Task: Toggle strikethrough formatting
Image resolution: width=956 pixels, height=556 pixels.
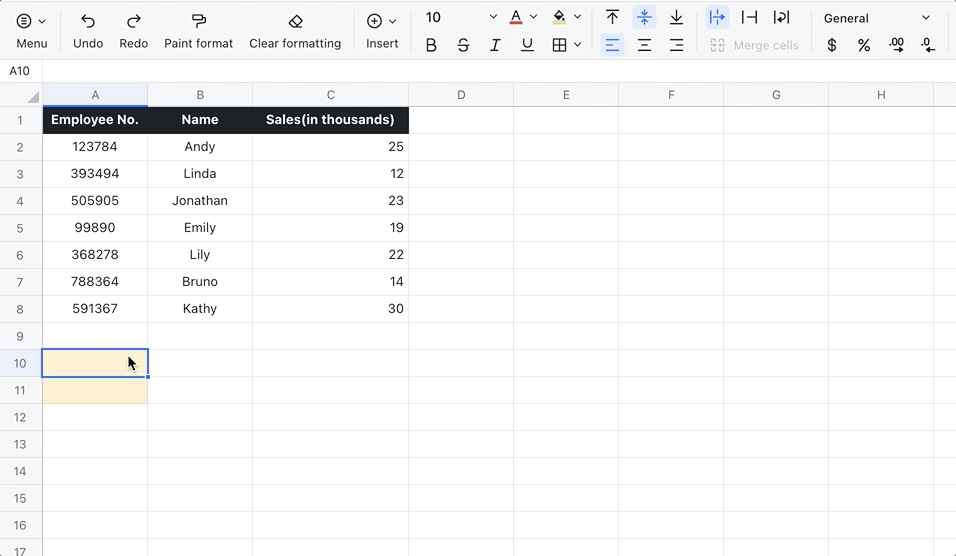Action: (x=463, y=45)
